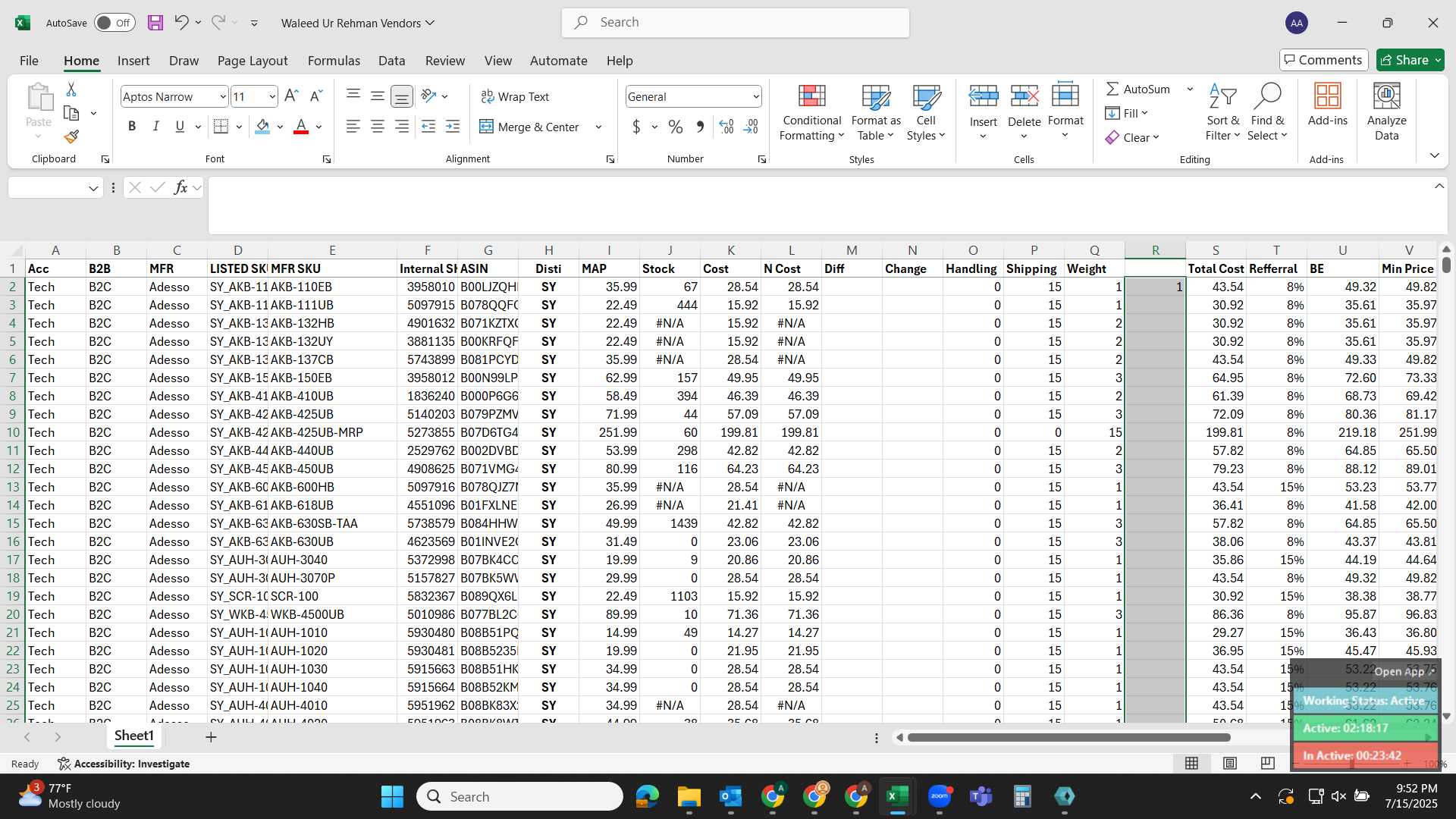1456x819 pixels.
Task: Apply the red Font Color
Action: [301, 127]
